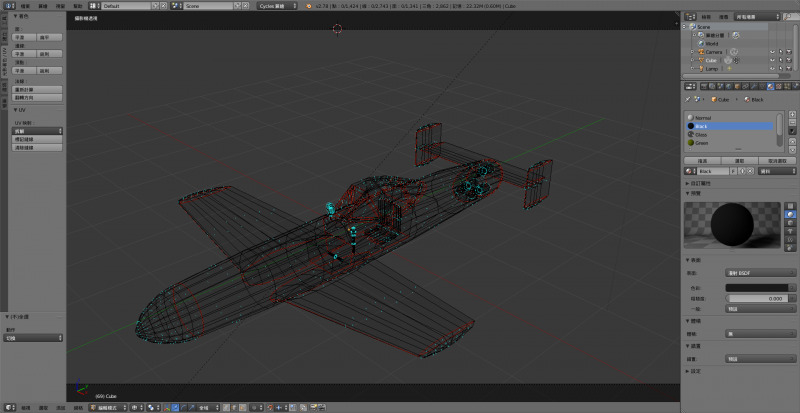This screenshot has width=800, height=413.
Task: Toggle the 3D manipulator widget on/off
Action: click(167, 408)
